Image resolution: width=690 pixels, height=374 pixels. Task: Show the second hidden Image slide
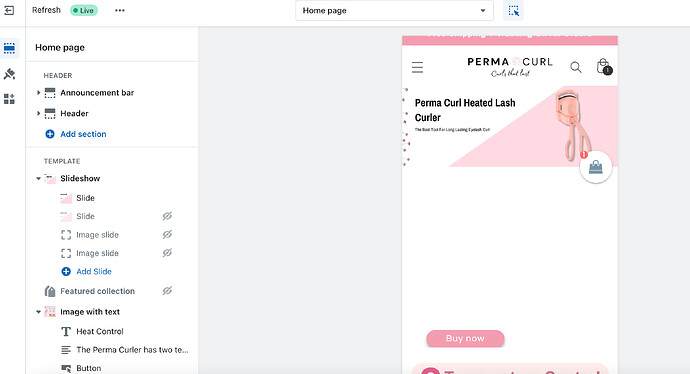(x=167, y=253)
